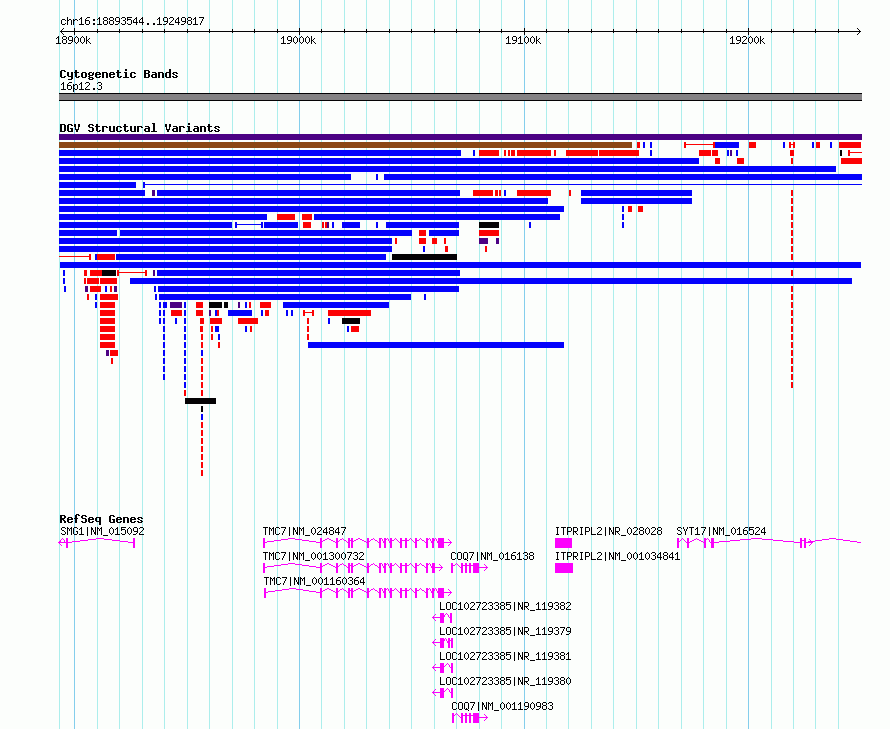The width and height of the screenshot is (890, 729).
Task: Select the full-width purple variant bar
Action: 460,137
